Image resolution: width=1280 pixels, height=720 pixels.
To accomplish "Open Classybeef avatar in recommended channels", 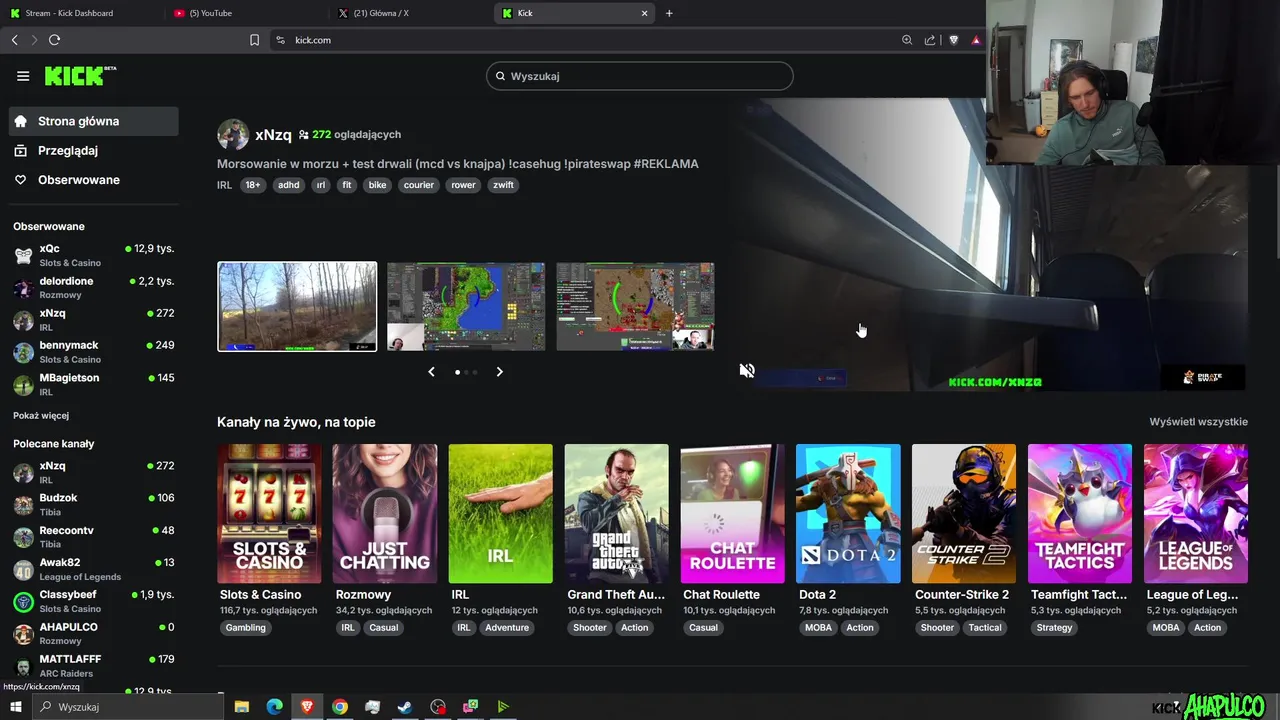I will click(x=23, y=601).
